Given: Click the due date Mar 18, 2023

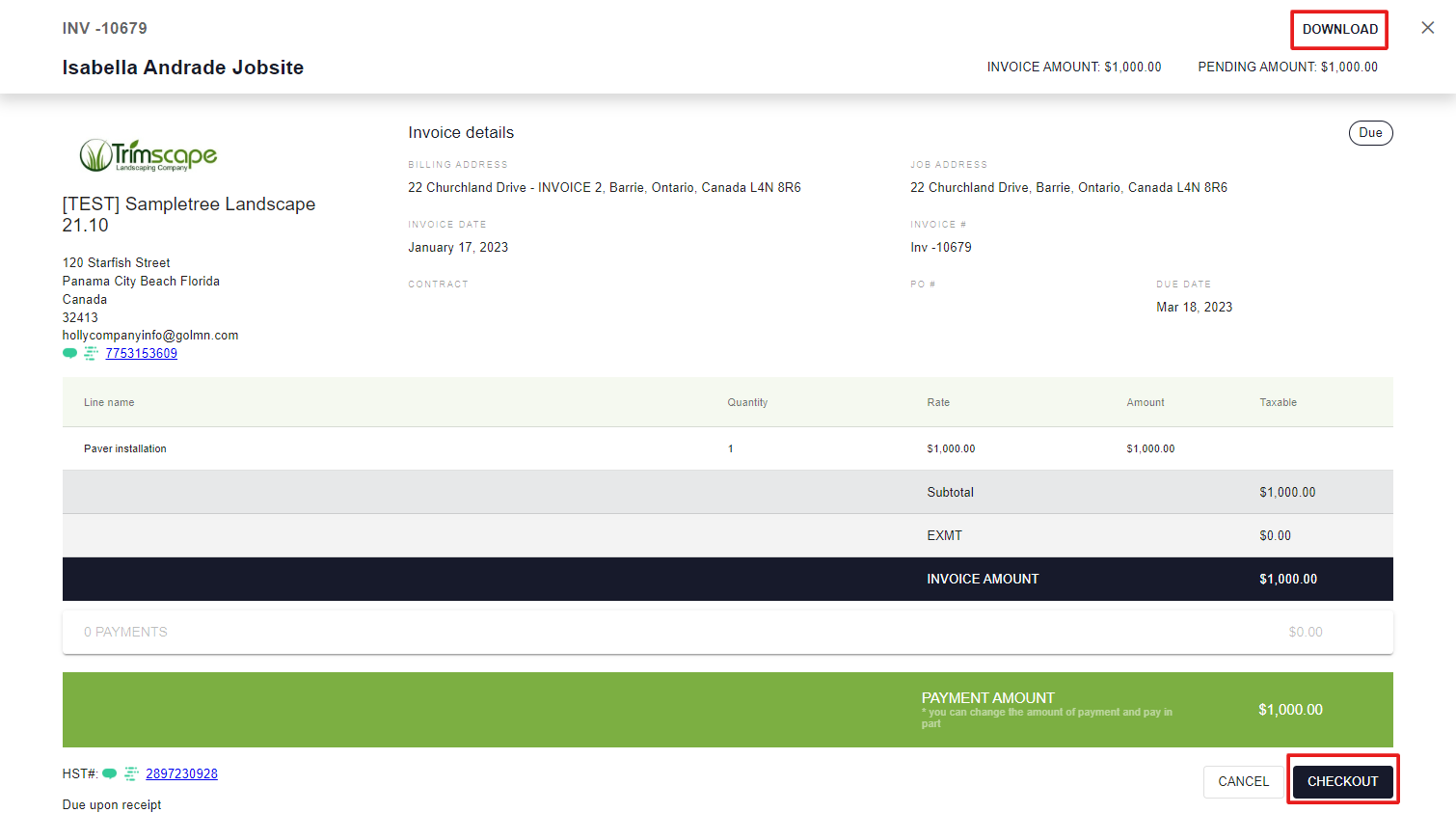Looking at the screenshot, I should pos(1194,307).
